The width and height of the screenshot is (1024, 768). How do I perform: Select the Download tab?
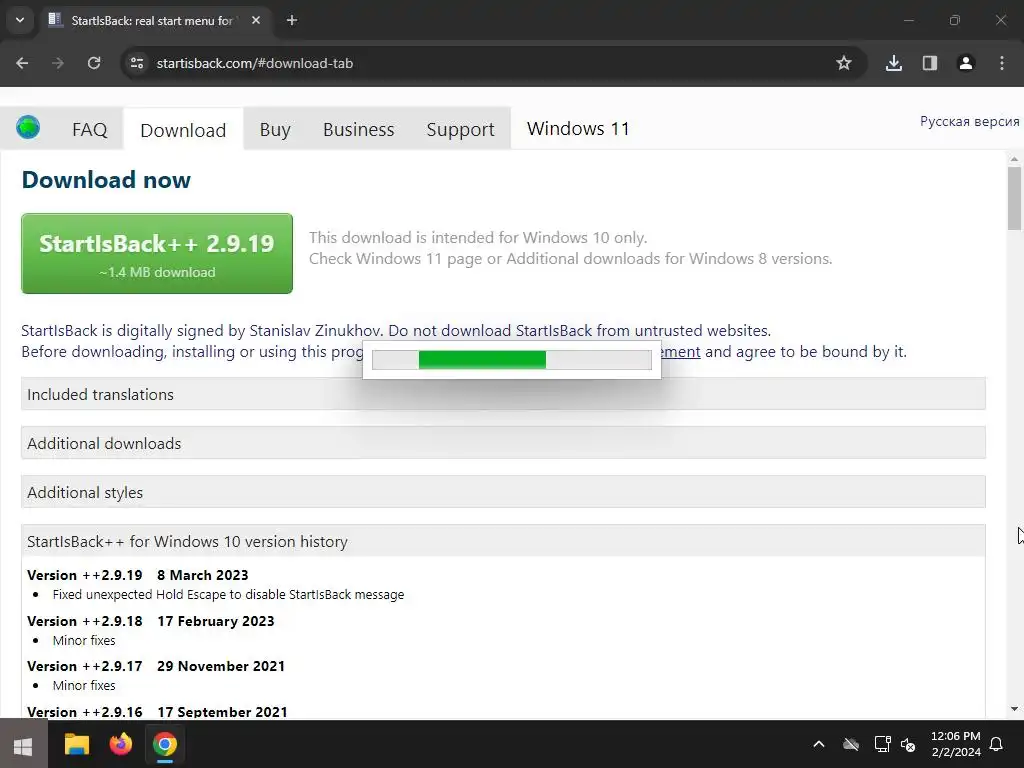tap(183, 130)
